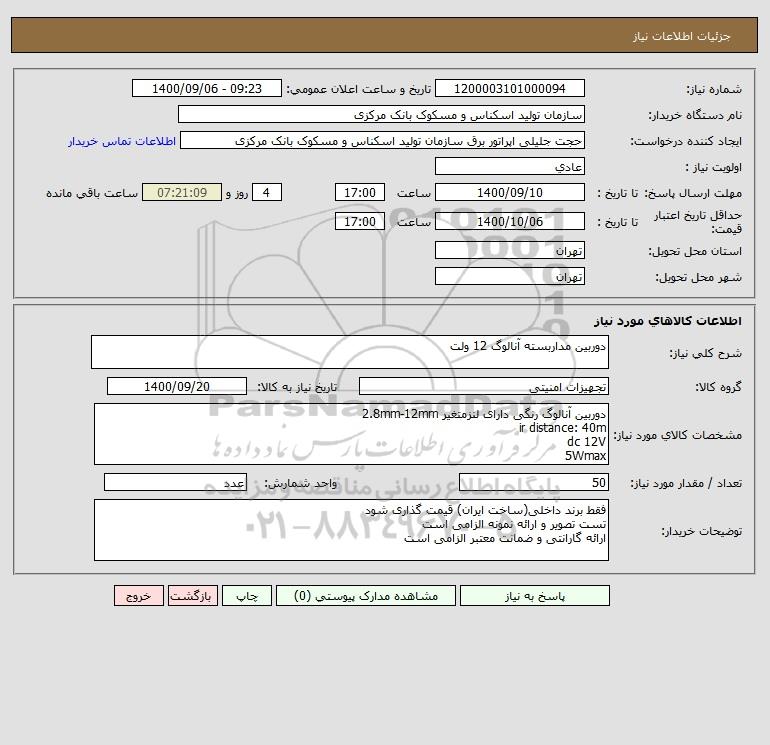This screenshot has width=770, height=745.
Task: Click the پاسخ به نیاز button
Action: click(535, 596)
